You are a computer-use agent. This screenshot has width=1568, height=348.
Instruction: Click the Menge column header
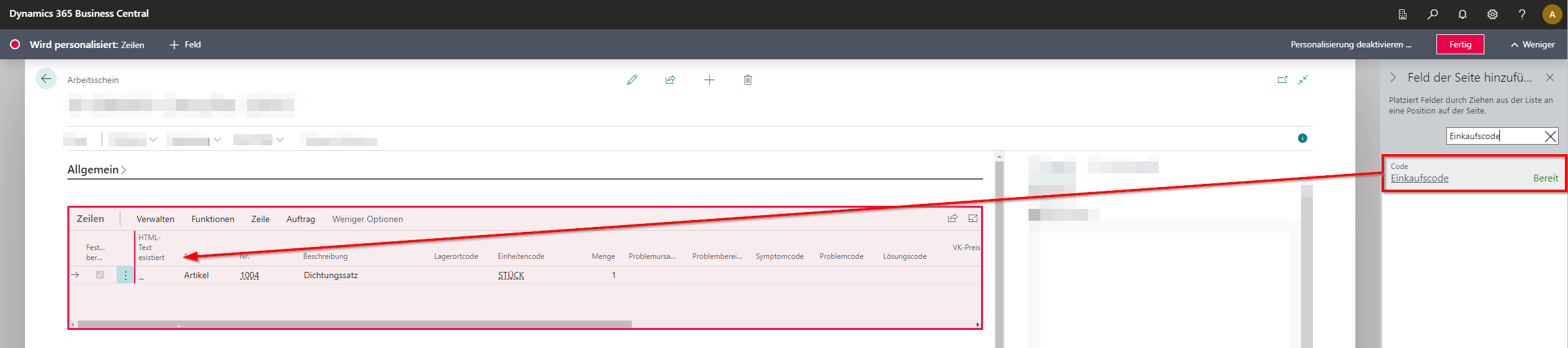pos(603,256)
